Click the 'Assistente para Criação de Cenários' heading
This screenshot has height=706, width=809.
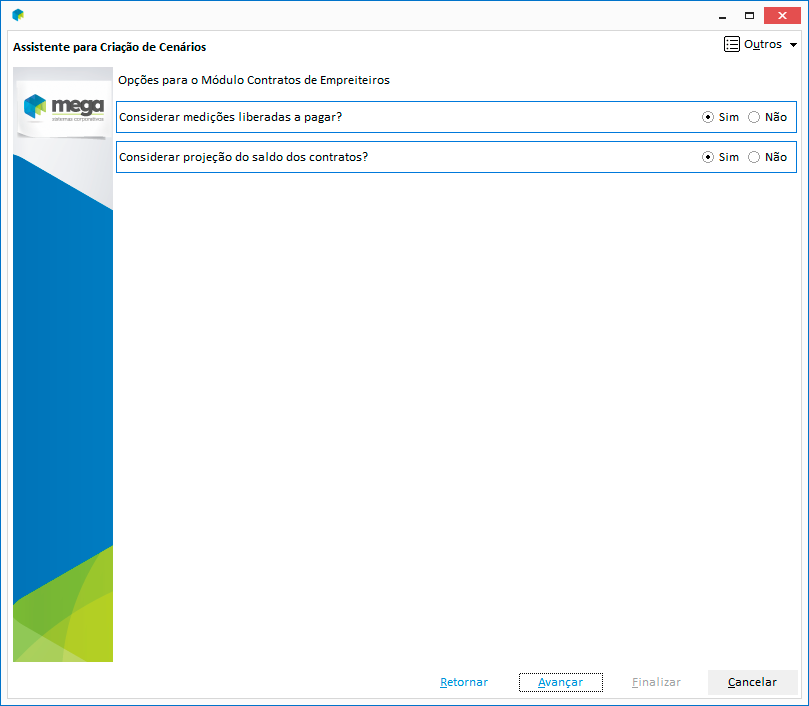pyautogui.click(x=110, y=47)
